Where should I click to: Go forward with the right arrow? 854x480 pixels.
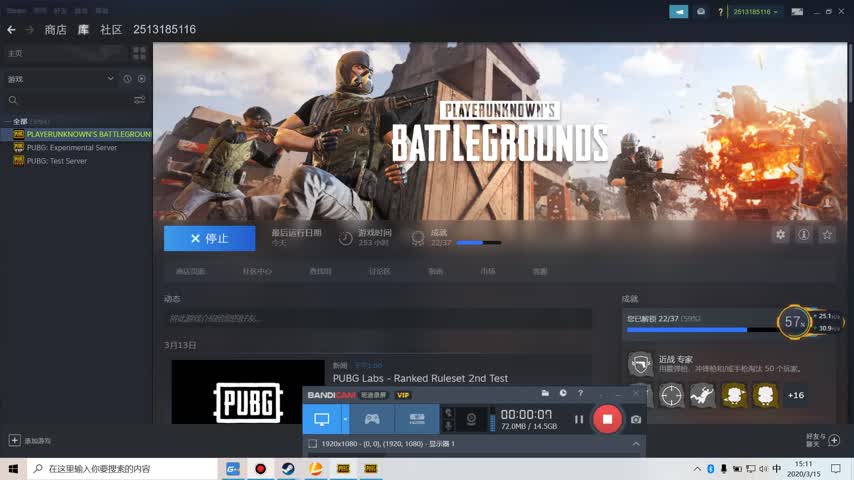pos(30,29)
